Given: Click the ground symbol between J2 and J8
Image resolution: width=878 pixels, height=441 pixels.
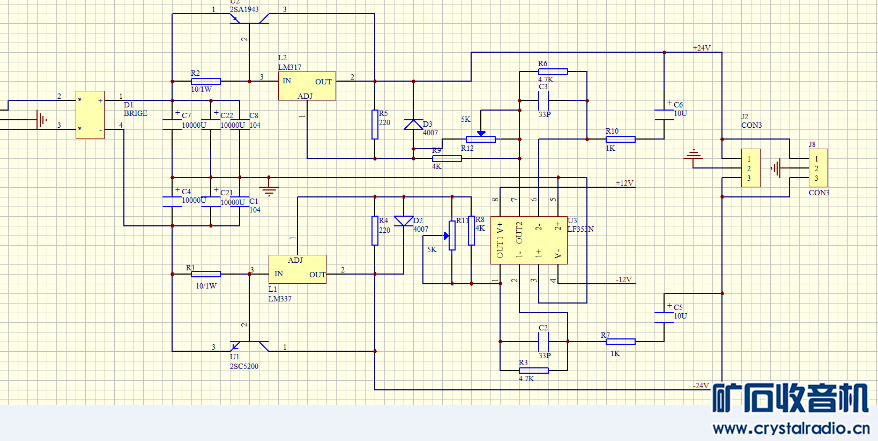Looking at the screenshot, I should (776, 168).
